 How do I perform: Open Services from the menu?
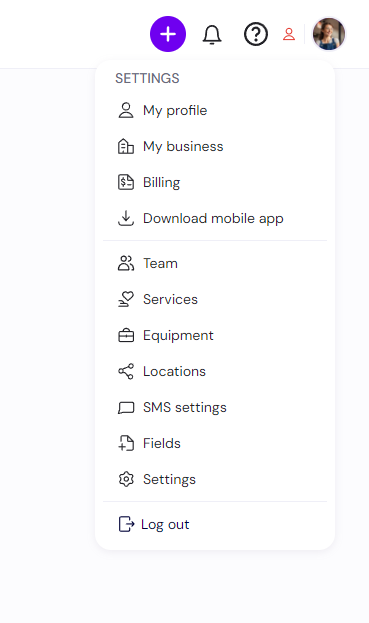215,300
